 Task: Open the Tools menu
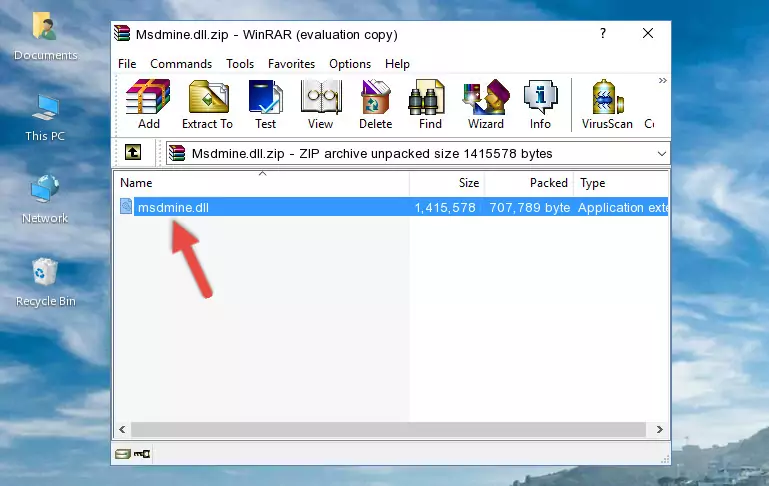pos(240,64)
